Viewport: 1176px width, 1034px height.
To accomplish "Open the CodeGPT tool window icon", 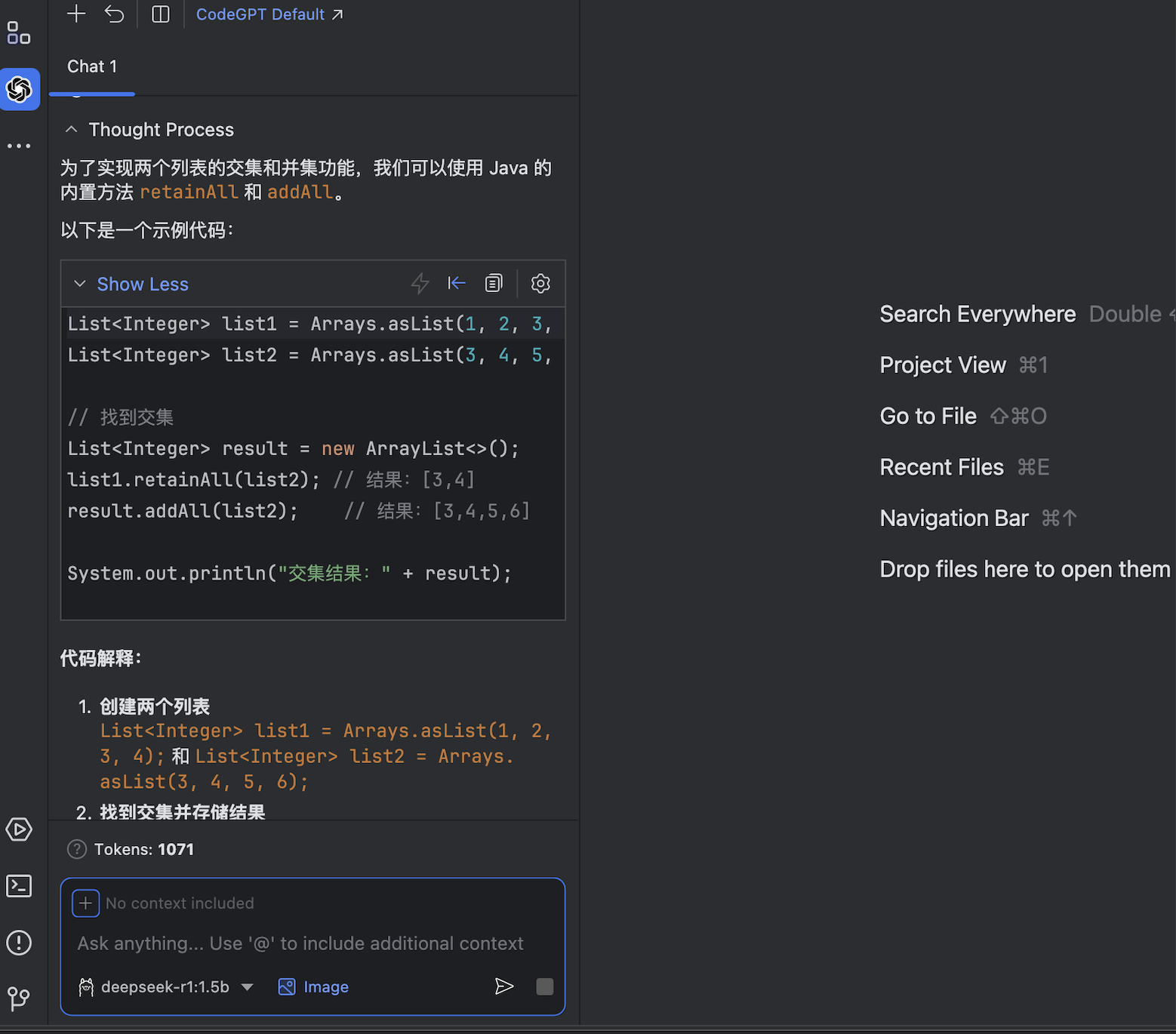I will pos(20,89).
